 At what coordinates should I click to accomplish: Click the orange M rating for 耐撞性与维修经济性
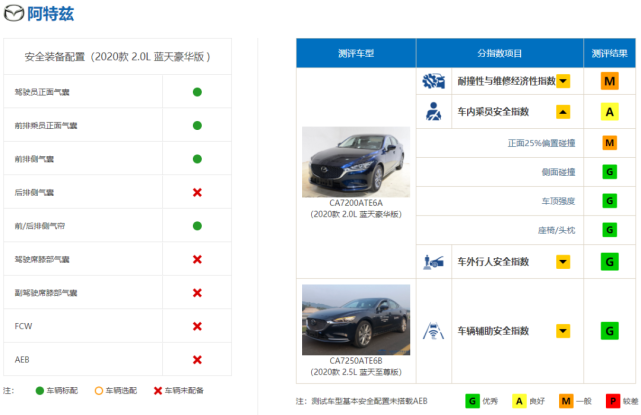pos(610,81)
